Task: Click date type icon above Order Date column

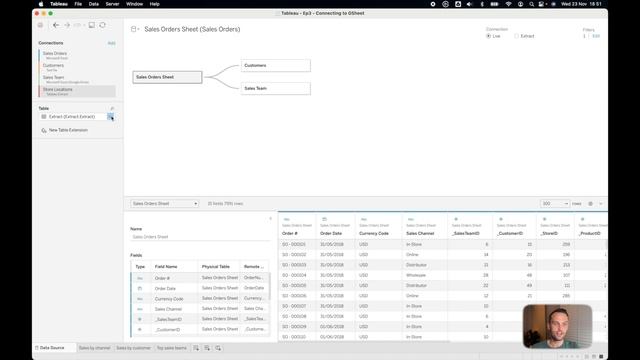Action: click(x=324, y=220)
